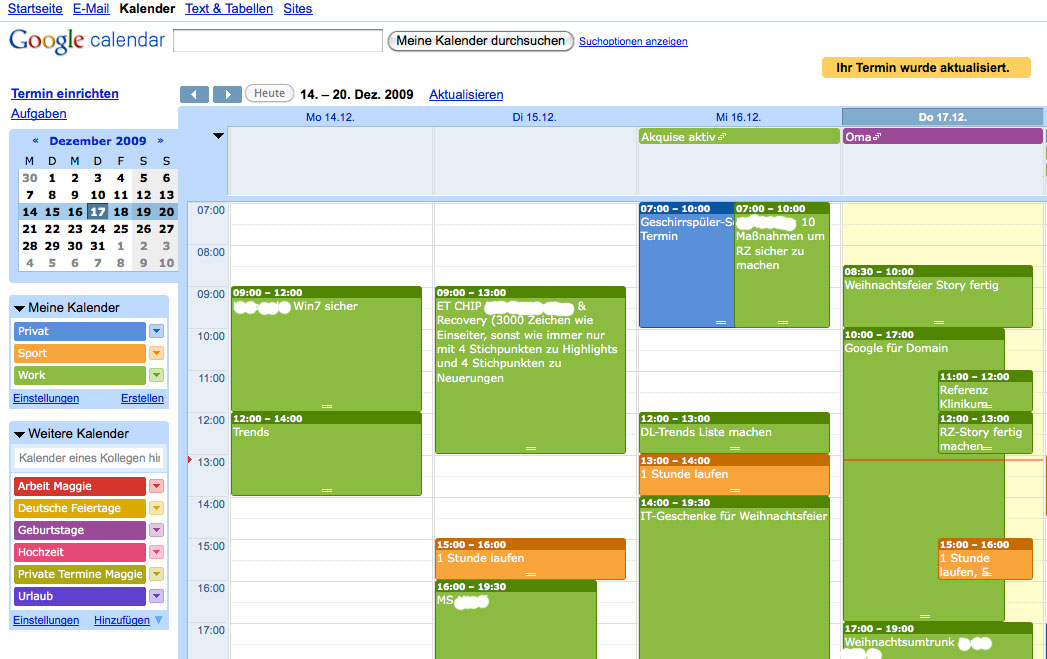Toggle the Arbeit Maggie calendar visibility

tap(80, 486)
